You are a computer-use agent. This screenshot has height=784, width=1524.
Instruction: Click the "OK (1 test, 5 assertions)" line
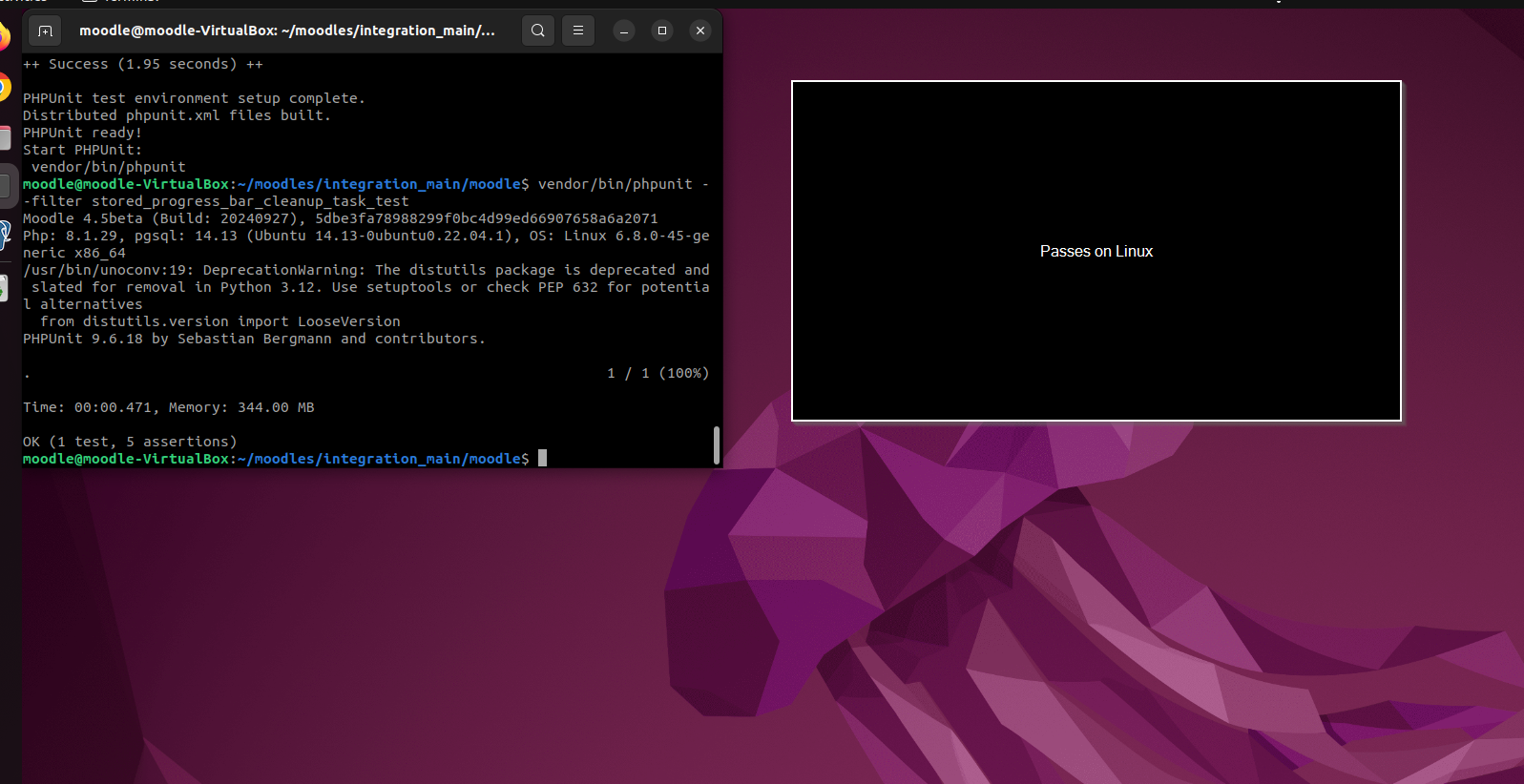click(130, 442)
